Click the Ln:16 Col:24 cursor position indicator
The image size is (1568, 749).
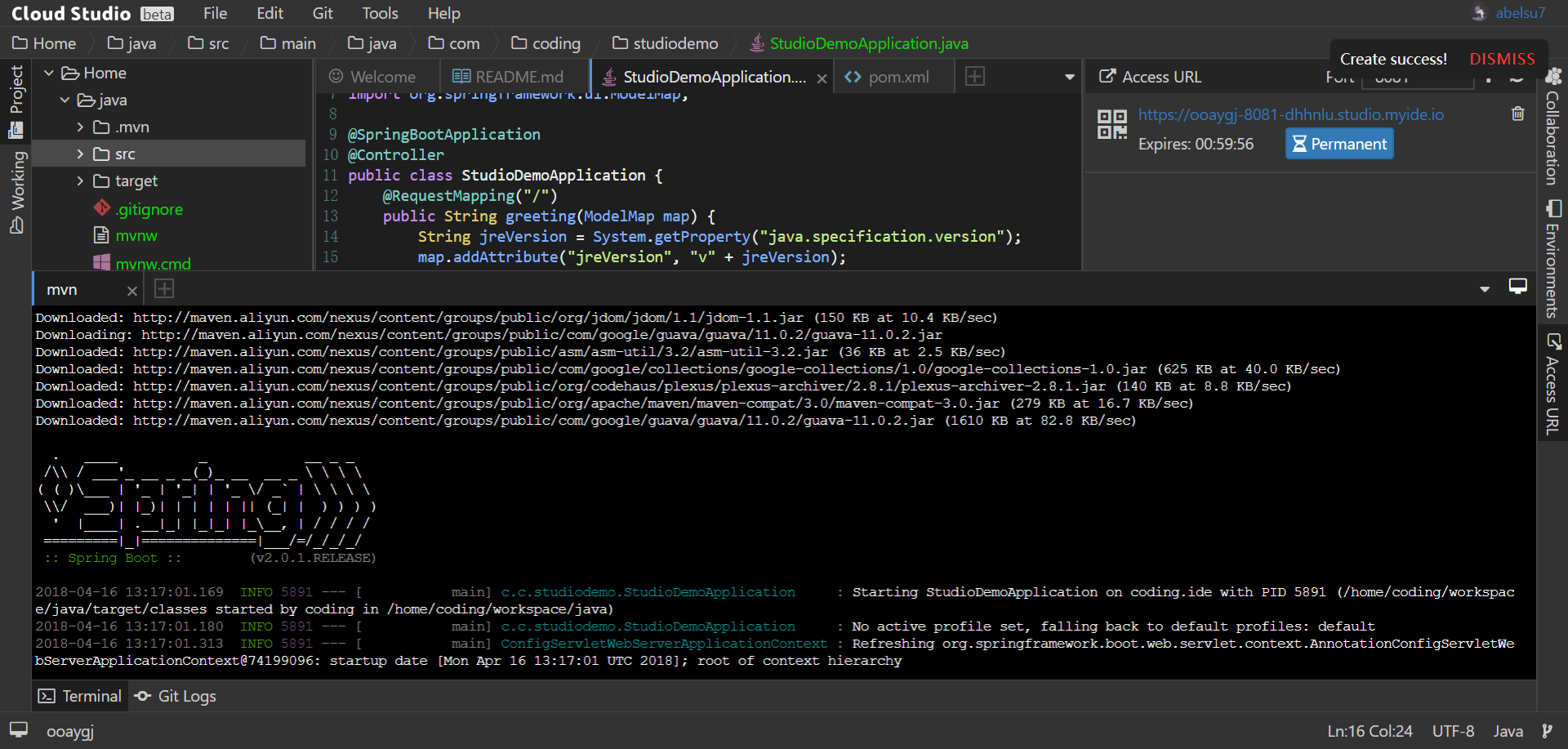coord(1370,731)
